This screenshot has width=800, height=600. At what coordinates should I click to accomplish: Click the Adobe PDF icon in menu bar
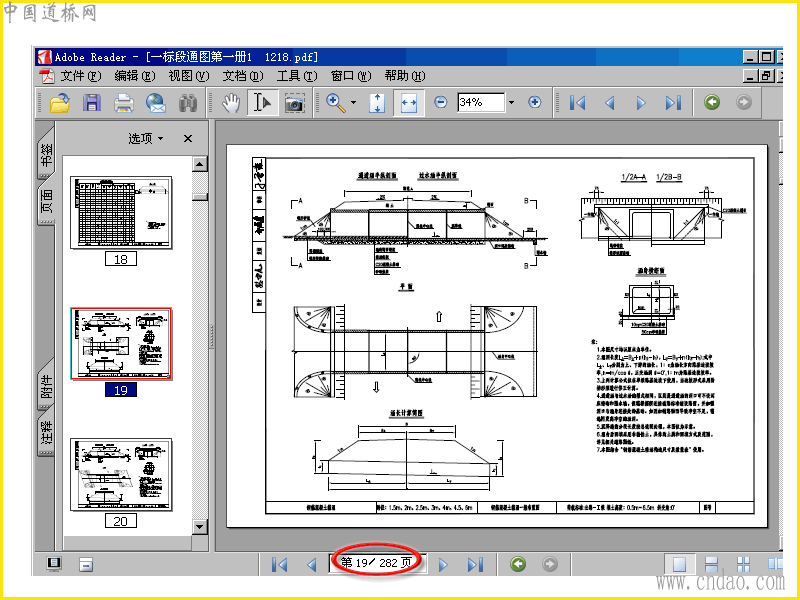click(x=47, y=76)
